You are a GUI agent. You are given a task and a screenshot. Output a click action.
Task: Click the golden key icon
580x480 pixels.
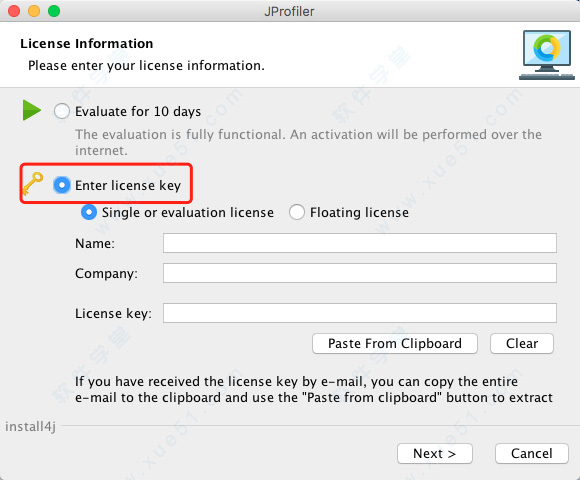[33, 184]
